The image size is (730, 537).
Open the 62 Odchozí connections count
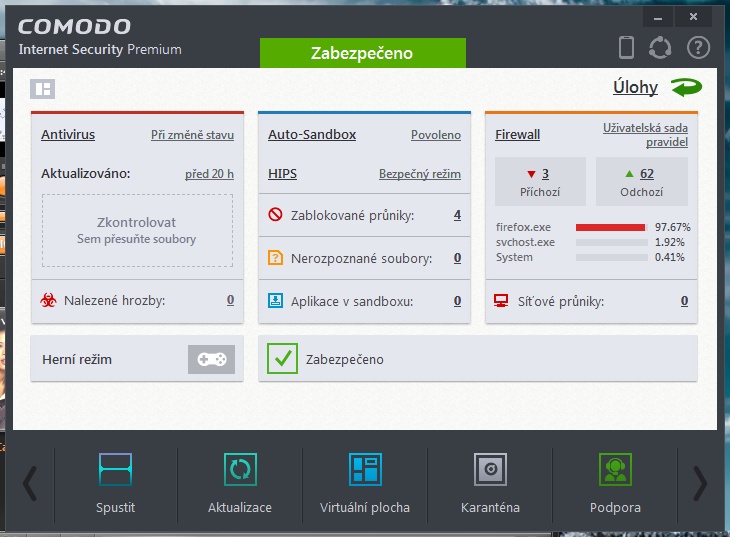pos(647,174)
